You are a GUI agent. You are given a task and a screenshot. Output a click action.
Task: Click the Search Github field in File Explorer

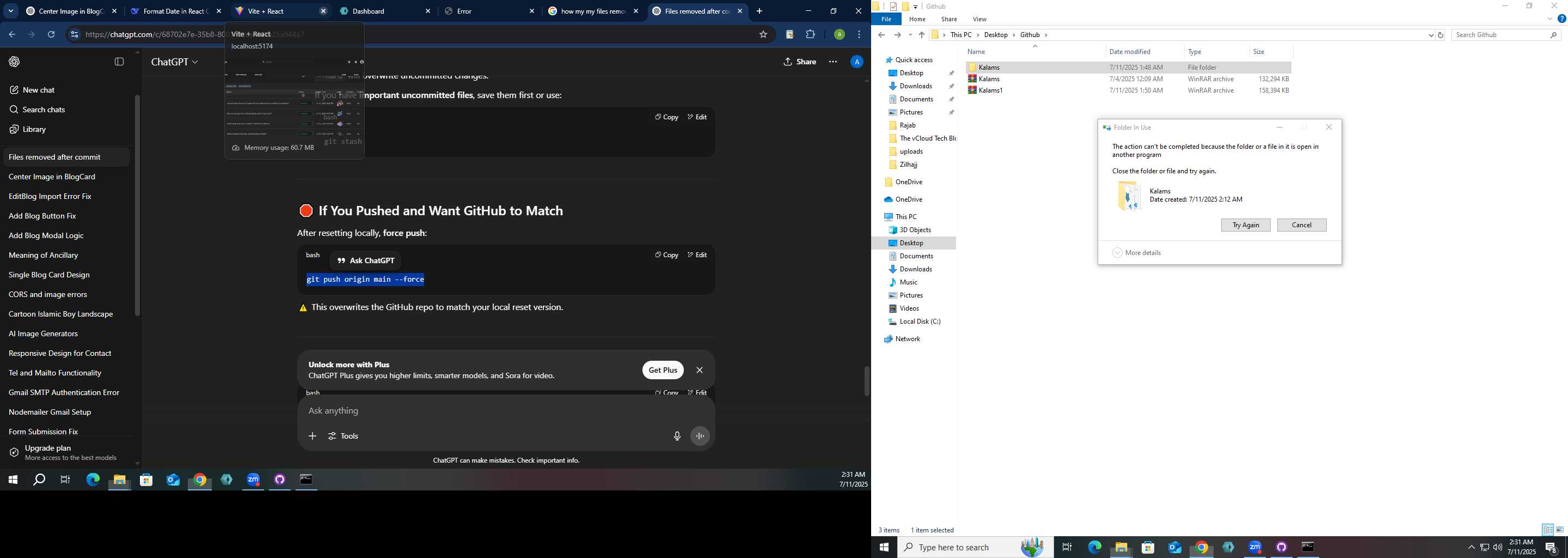(x=1506, y=35)
